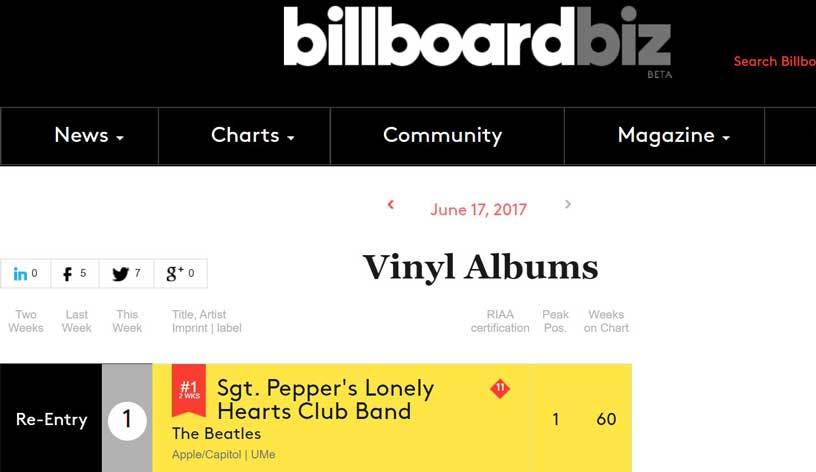Go to next chart week arrow

click(x=568, y=204)
